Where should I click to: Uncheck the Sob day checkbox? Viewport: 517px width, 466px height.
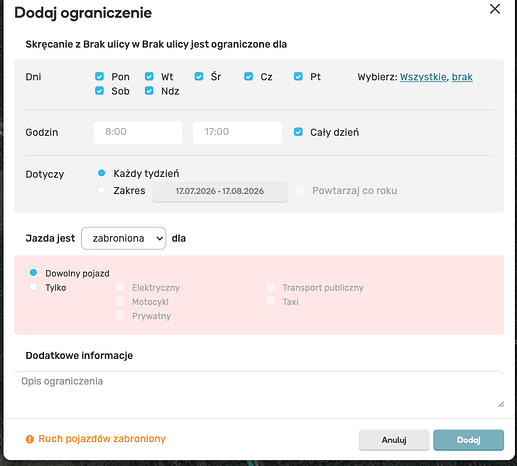click(x=99, y=91)
